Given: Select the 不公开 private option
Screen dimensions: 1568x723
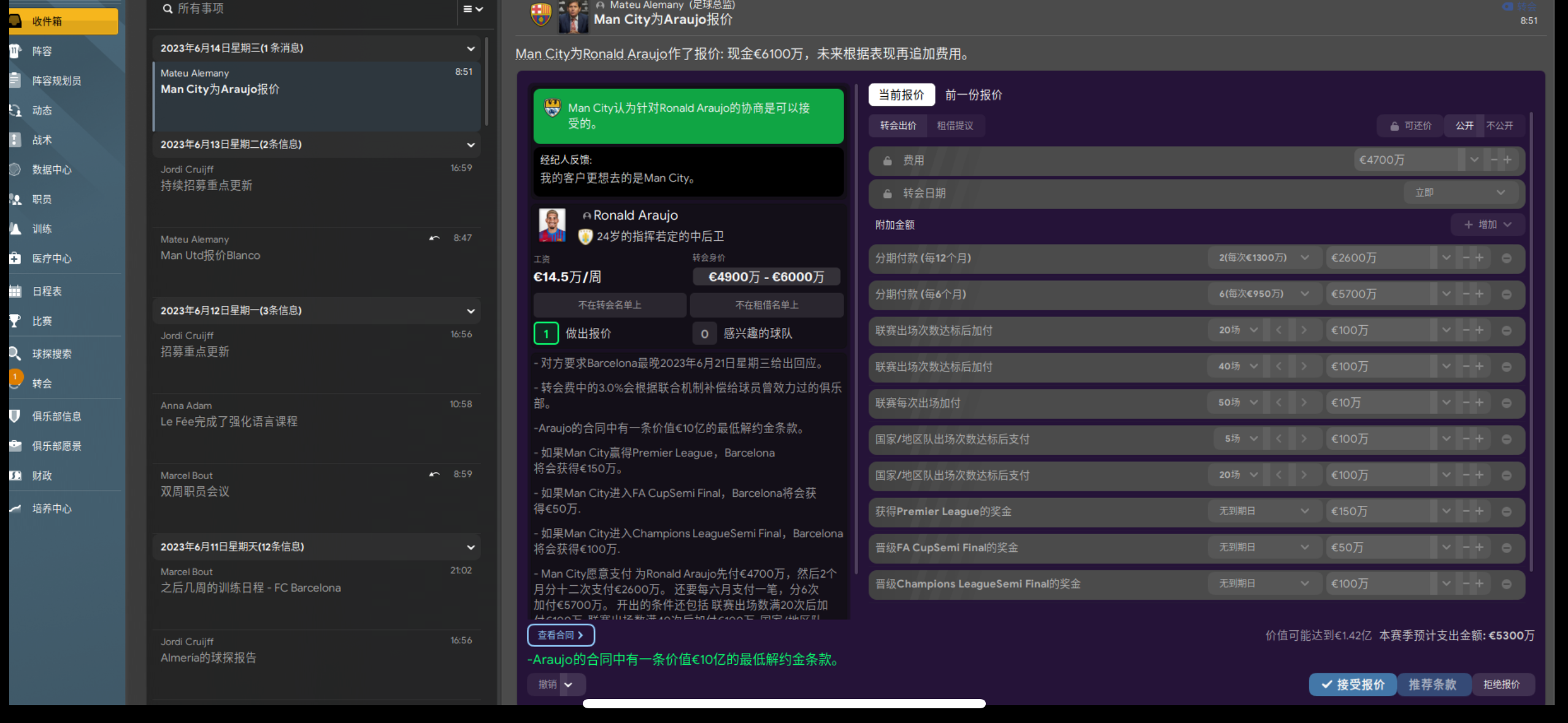Looking at the screenshot, I should point(1500,126).
